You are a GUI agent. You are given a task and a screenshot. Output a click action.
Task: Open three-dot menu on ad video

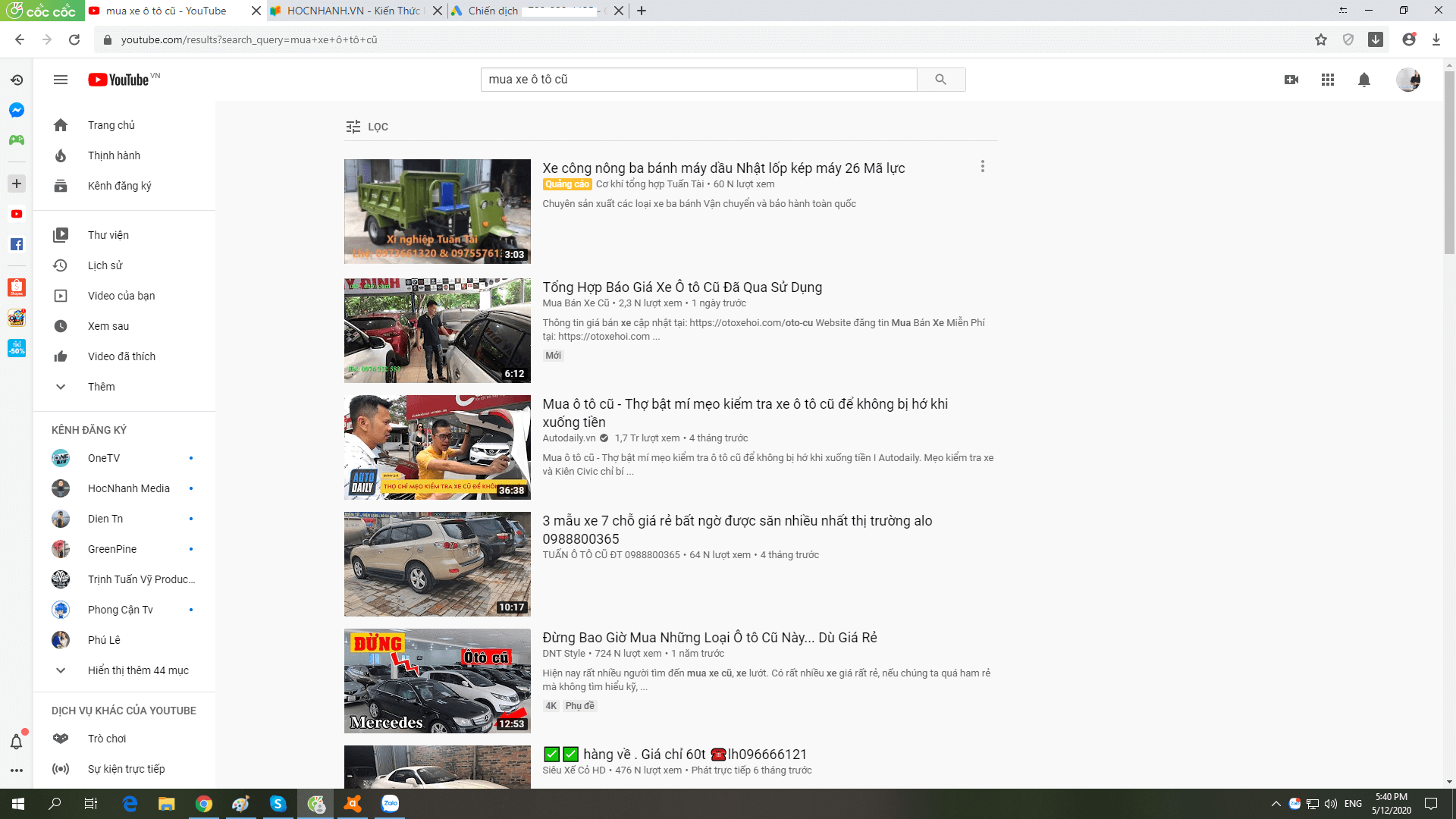(x=982, y=166)
